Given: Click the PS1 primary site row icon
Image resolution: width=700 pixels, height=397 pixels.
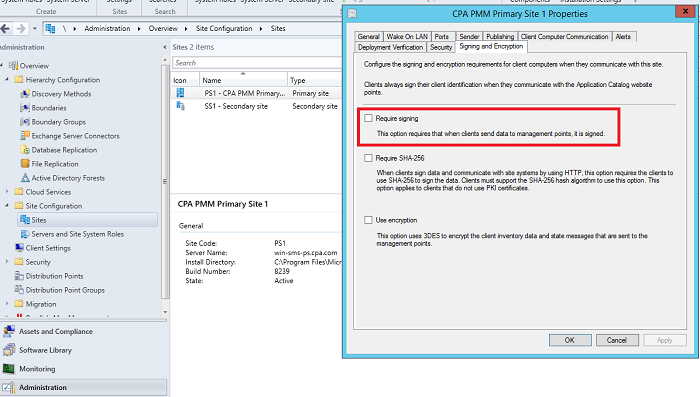Looking at the screenshot, I should (x=180, y=93).
